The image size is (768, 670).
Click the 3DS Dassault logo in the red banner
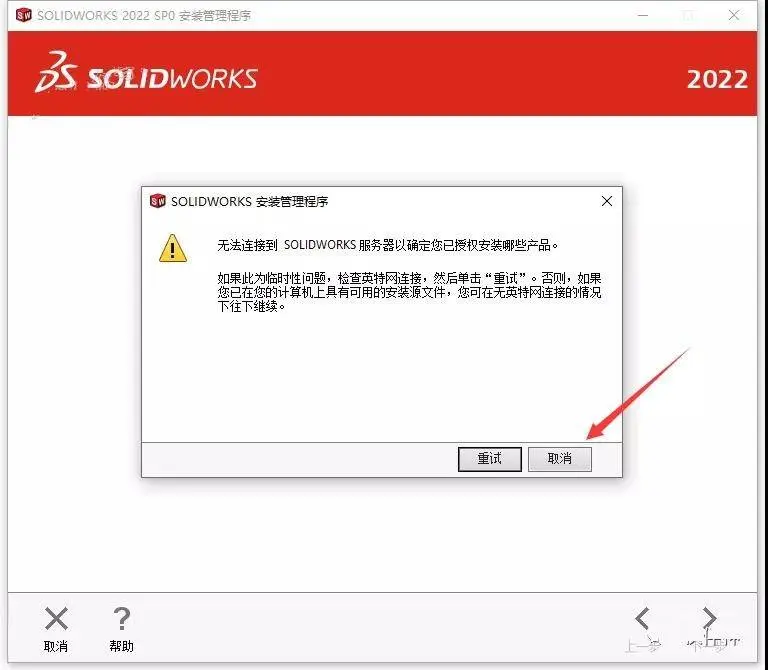coord(56,72)
